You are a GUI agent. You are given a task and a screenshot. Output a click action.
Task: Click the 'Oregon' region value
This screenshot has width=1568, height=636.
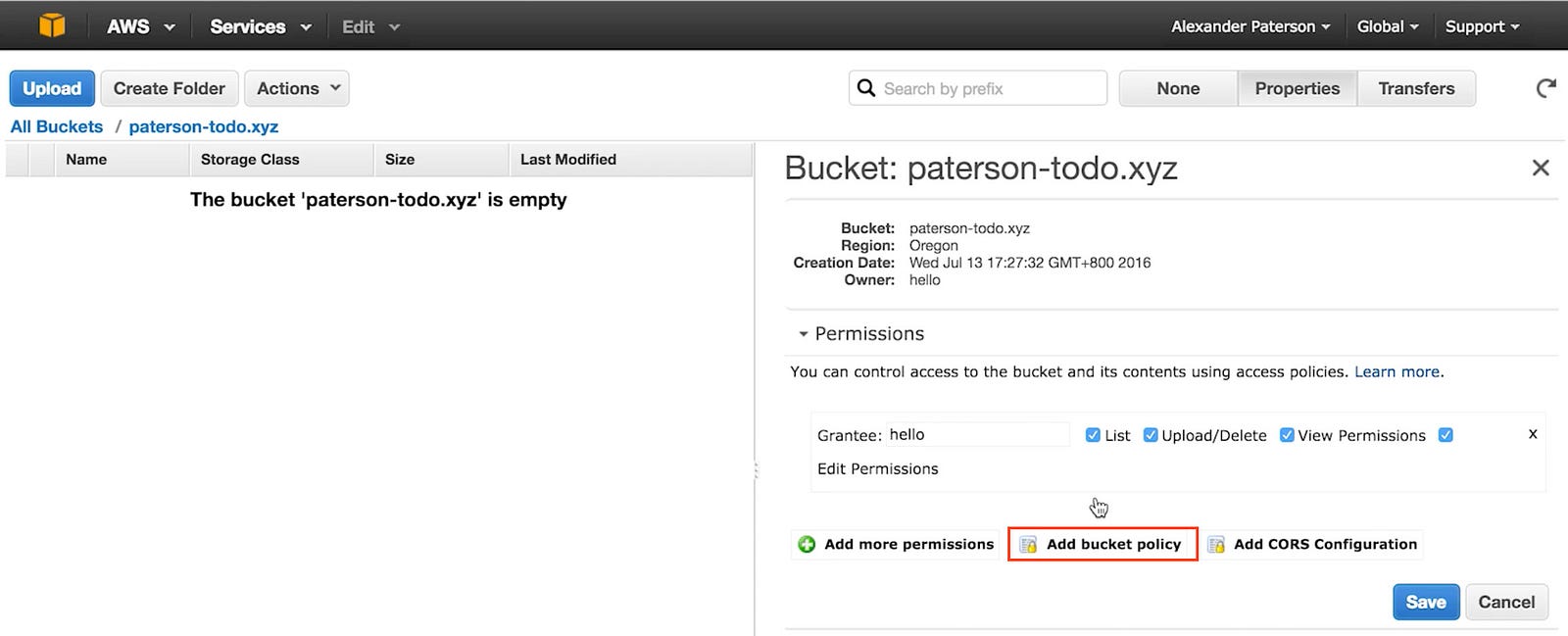coord(933,245)
